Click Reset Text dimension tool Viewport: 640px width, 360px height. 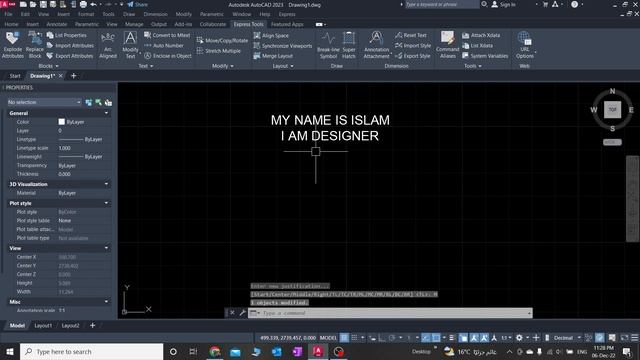(x=411, y=36)
